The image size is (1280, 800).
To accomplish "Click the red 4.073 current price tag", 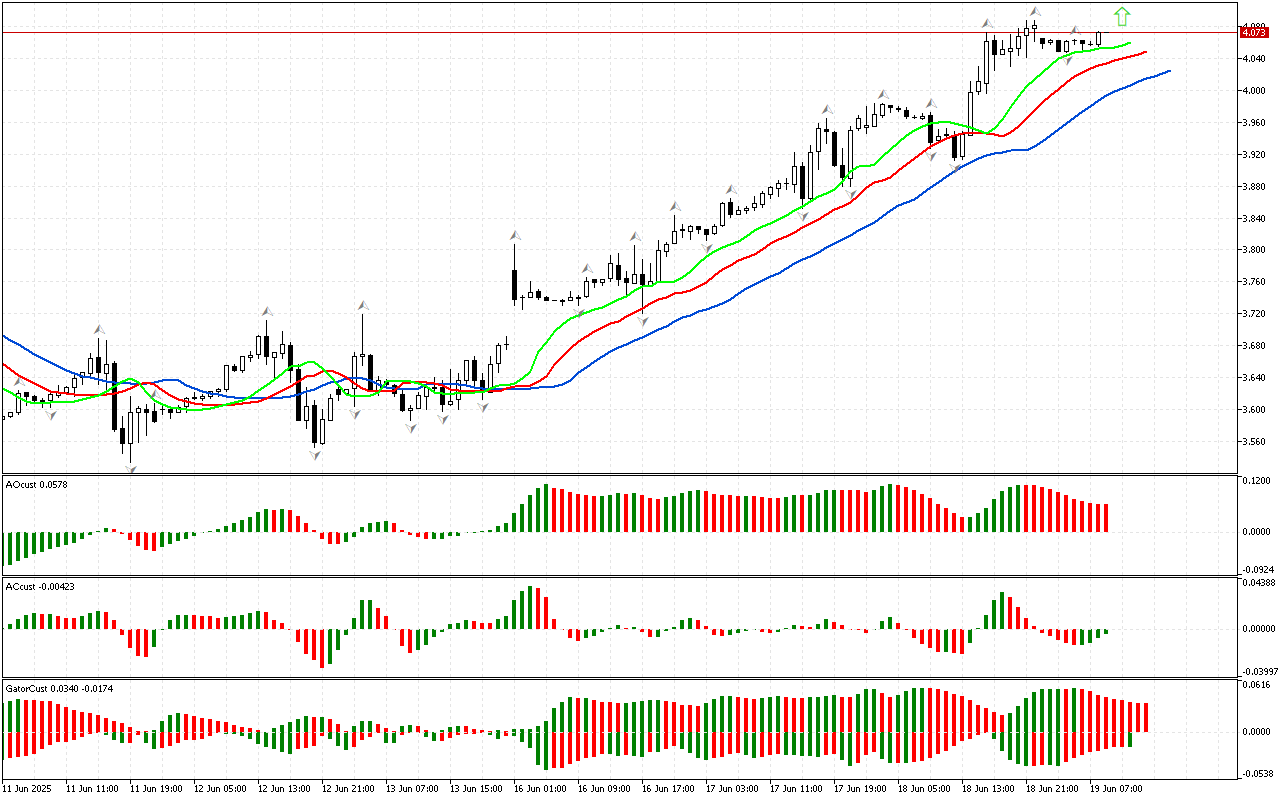I will click(1253, 32).
